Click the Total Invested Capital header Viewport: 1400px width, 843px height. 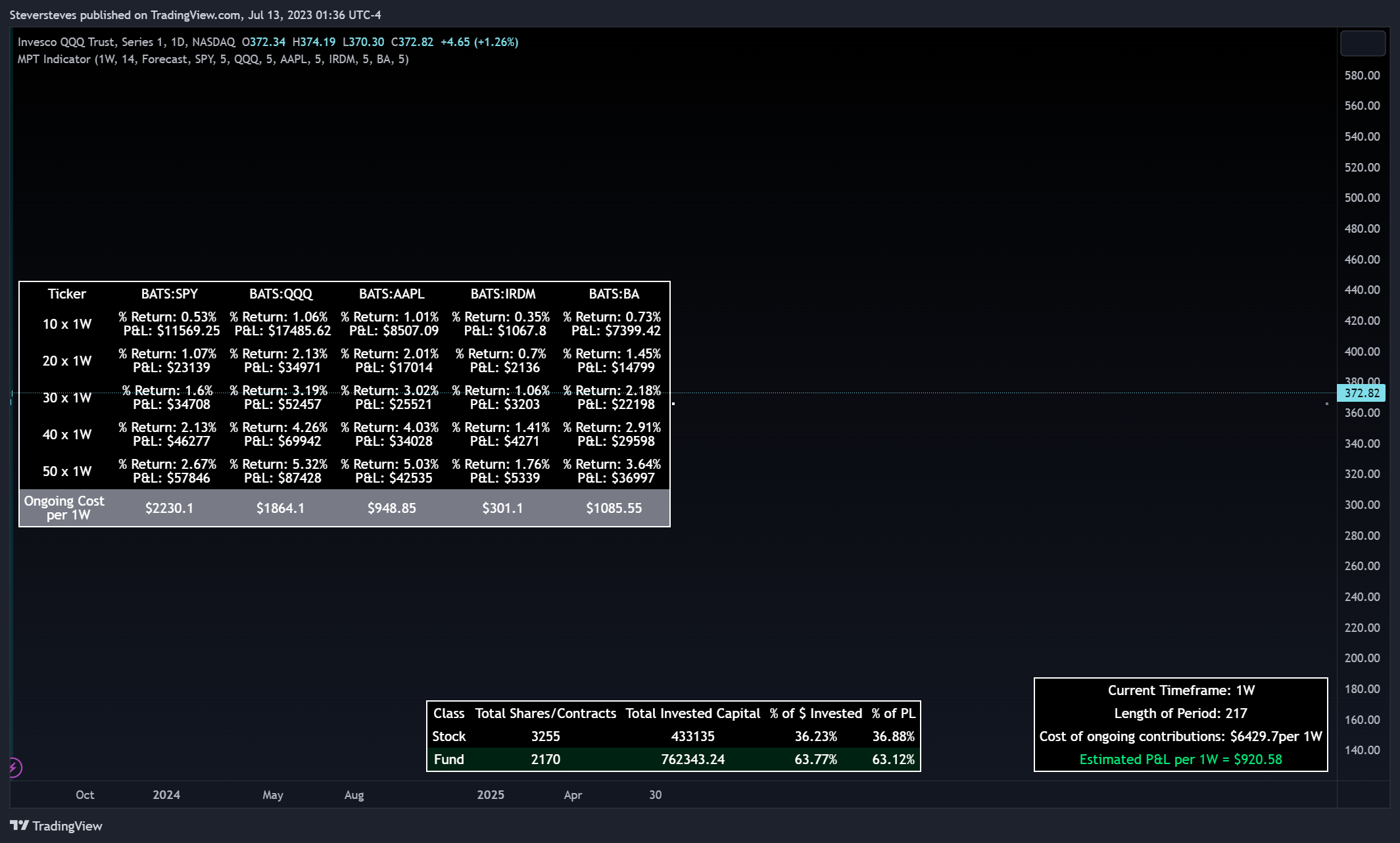(x=693, y=713)
